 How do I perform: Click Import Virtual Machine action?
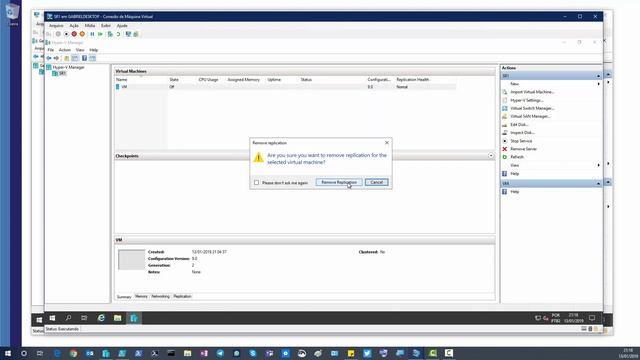pyautogui.click(x=532, y=92)
